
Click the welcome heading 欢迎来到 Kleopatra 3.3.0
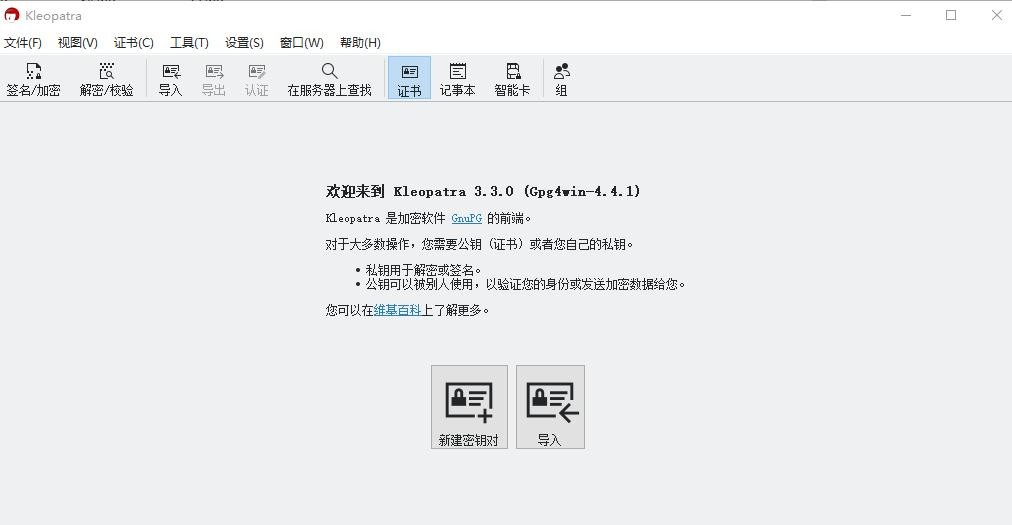click(x=483, y=191)
